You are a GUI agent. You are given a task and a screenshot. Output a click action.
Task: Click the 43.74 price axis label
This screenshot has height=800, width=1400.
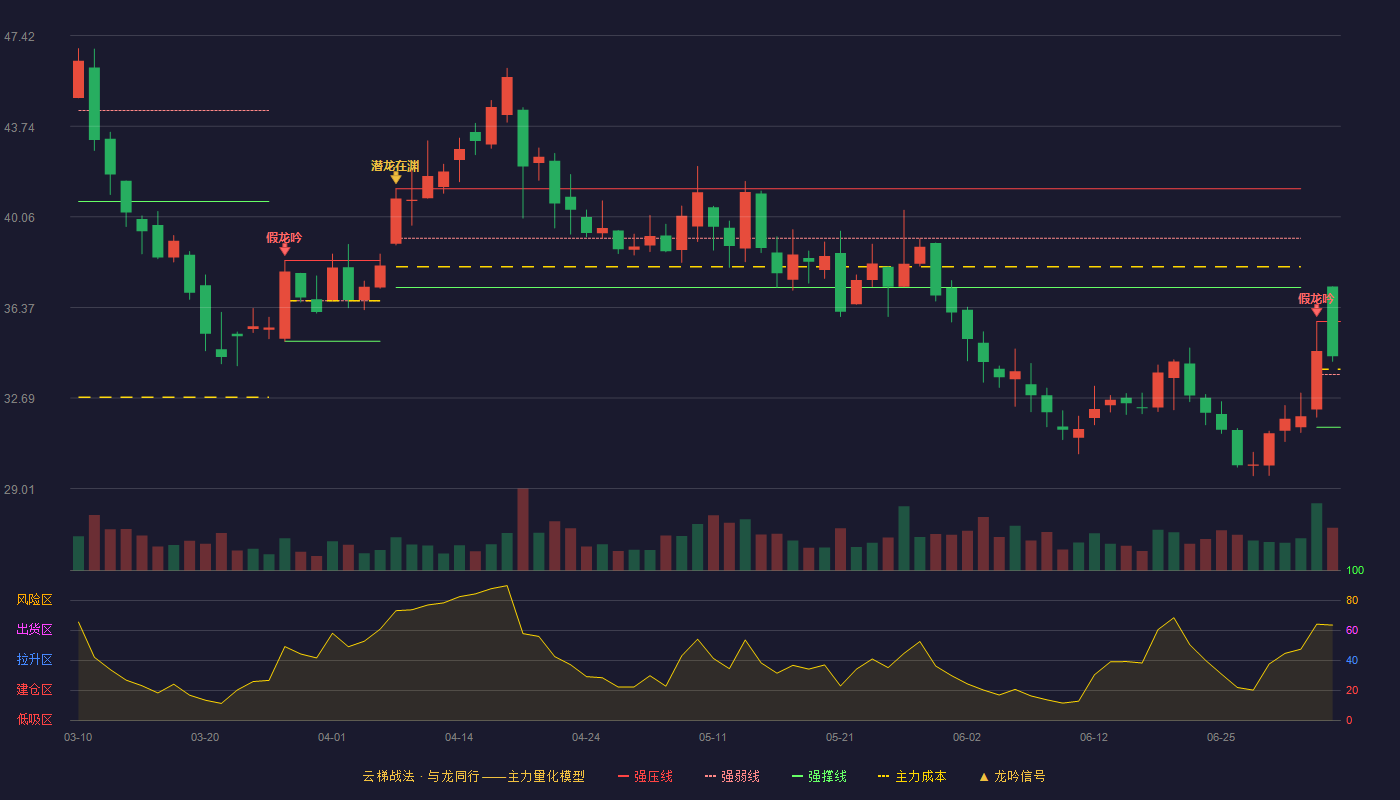click(x=19, y=127)
